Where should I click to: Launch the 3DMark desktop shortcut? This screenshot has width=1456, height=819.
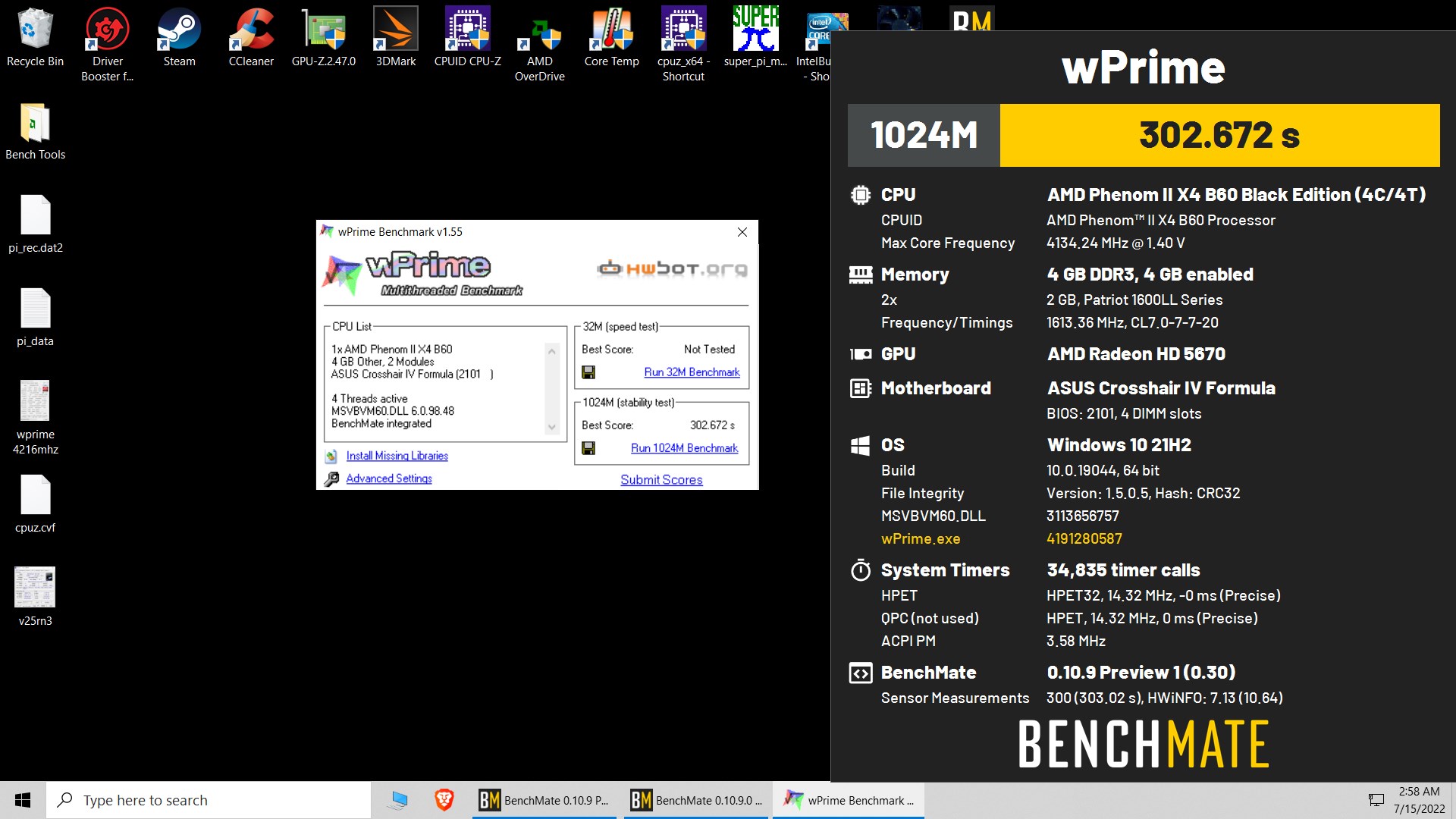[396, 38]
